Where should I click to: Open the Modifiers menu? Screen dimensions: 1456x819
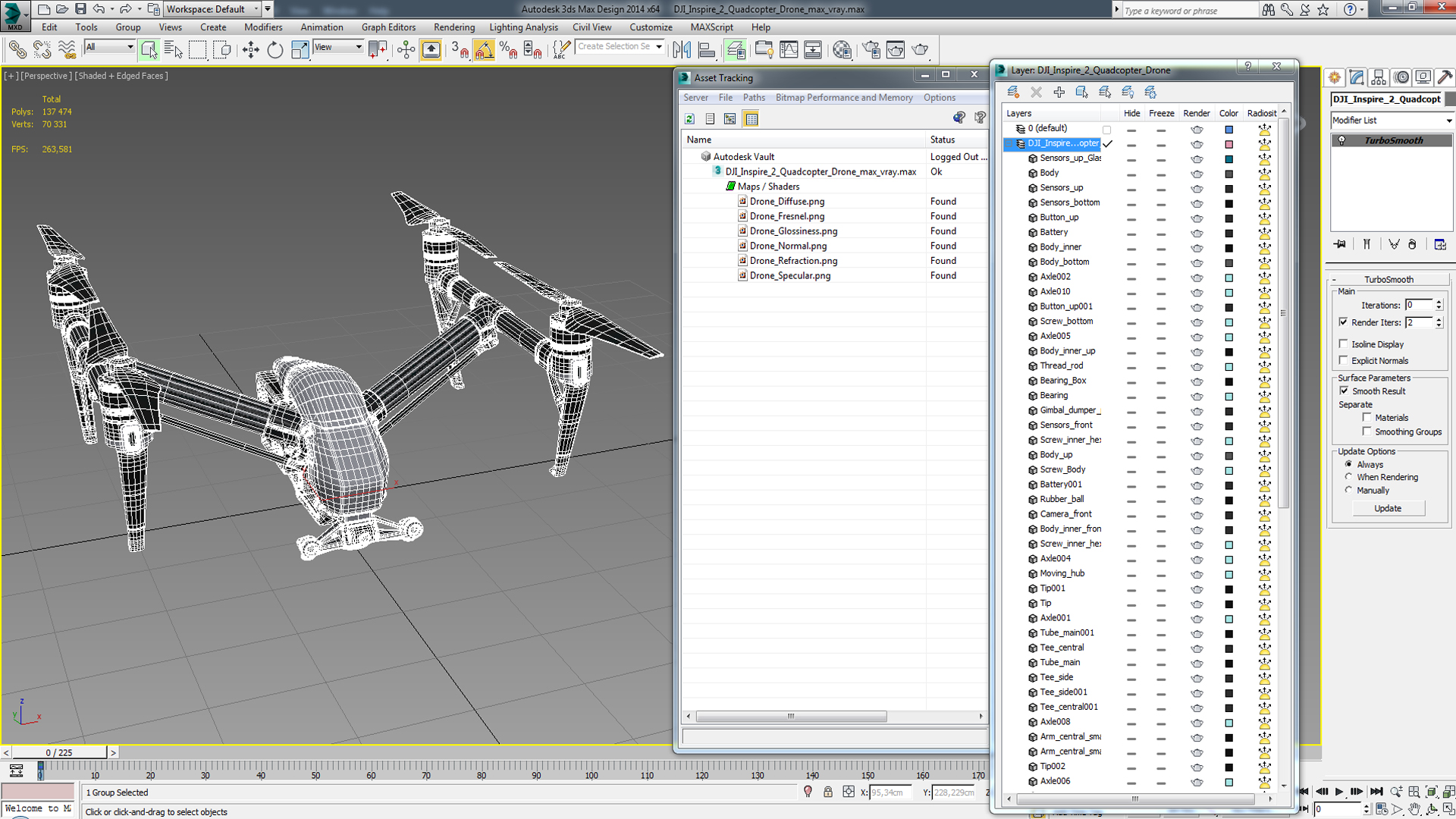pyautogui.click(x=263, y=27)
